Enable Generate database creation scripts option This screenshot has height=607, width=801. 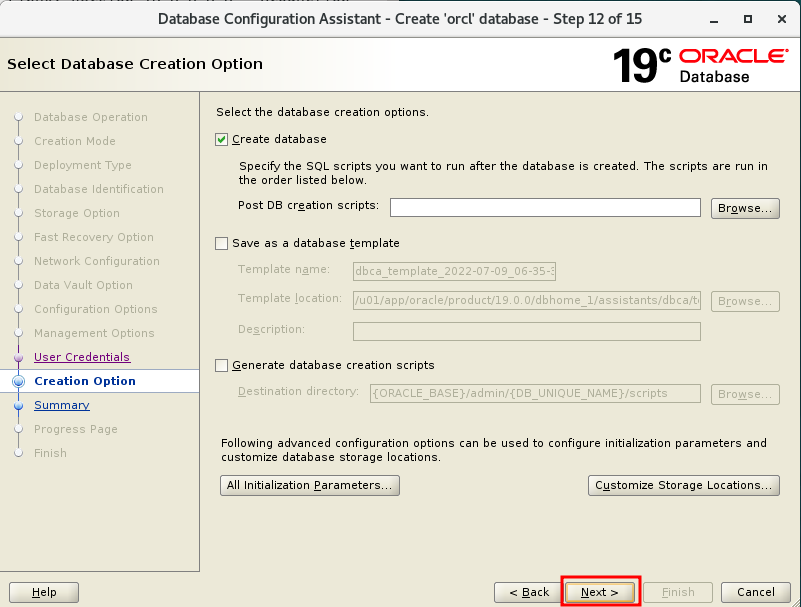pos(221,365)
